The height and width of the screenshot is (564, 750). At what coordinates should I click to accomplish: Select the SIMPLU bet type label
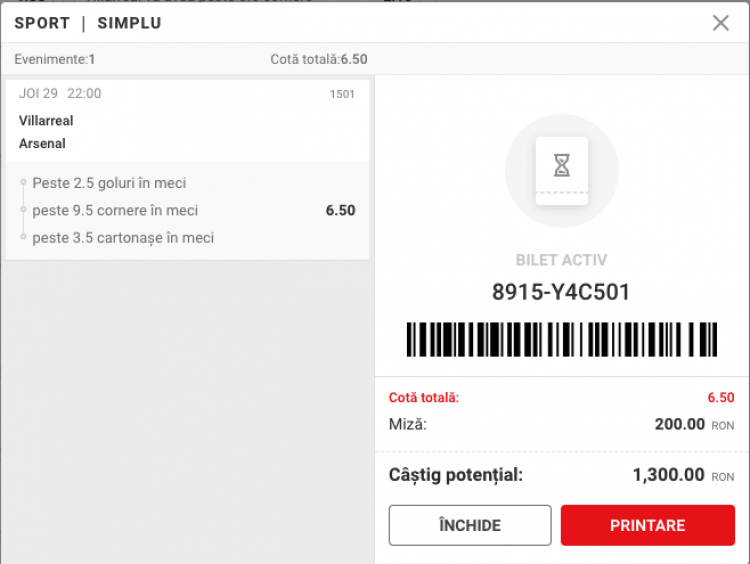click(129, 23)
